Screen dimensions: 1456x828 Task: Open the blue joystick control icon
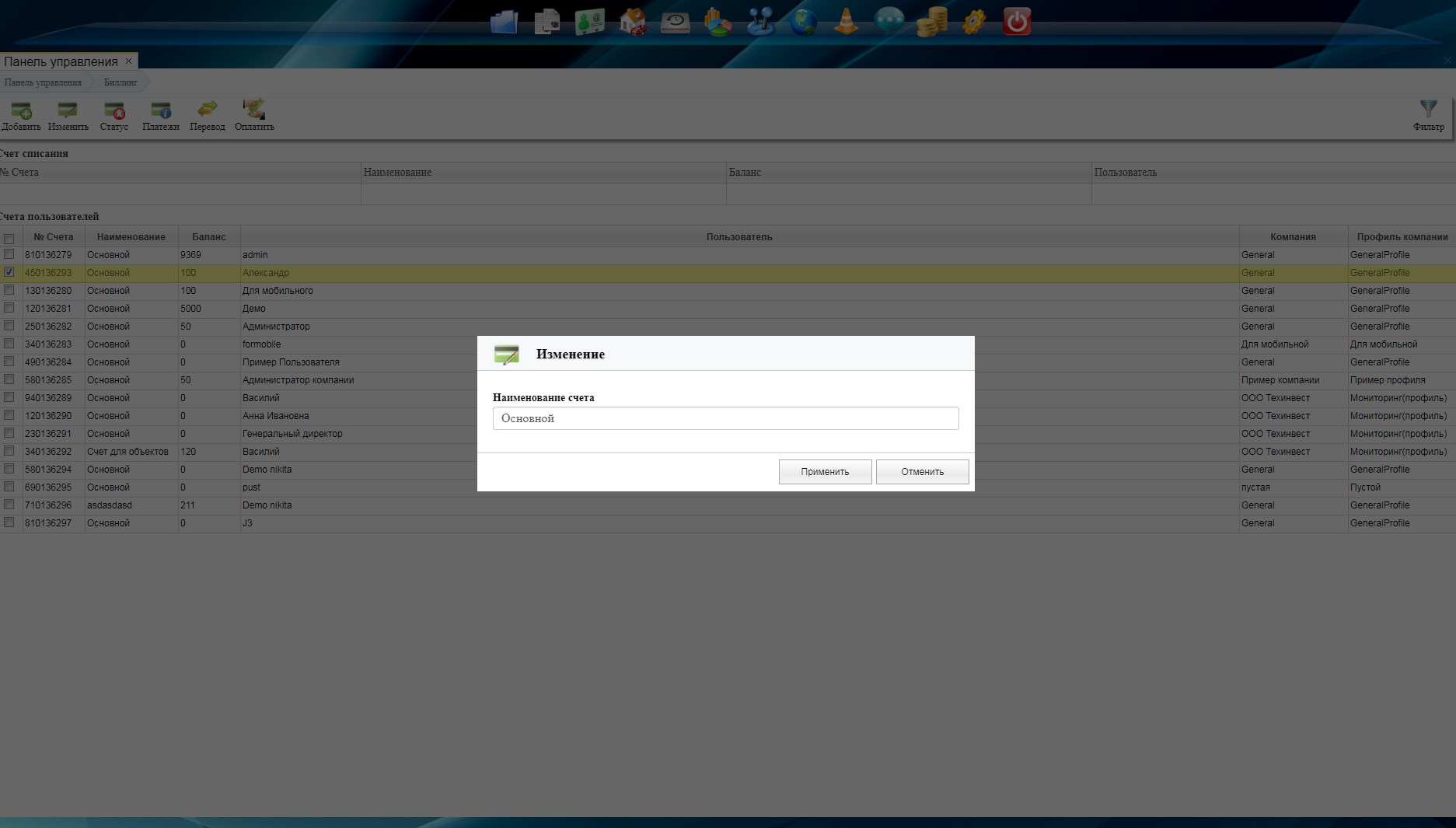tap(761, 21)
